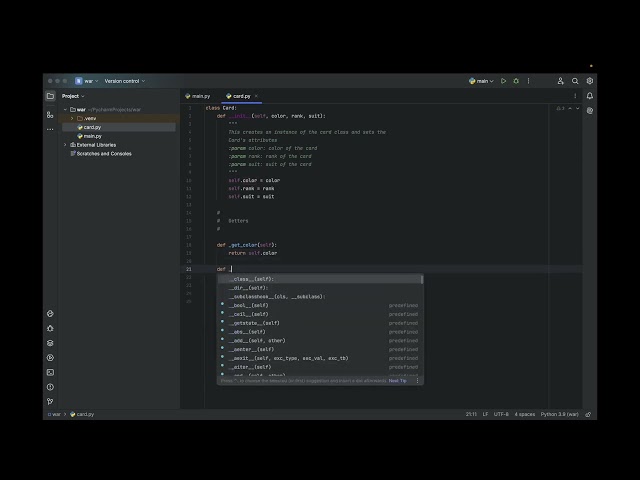The image size is (640, 480).
Task: Expand External Libraries node
Action: click(65, 145)
